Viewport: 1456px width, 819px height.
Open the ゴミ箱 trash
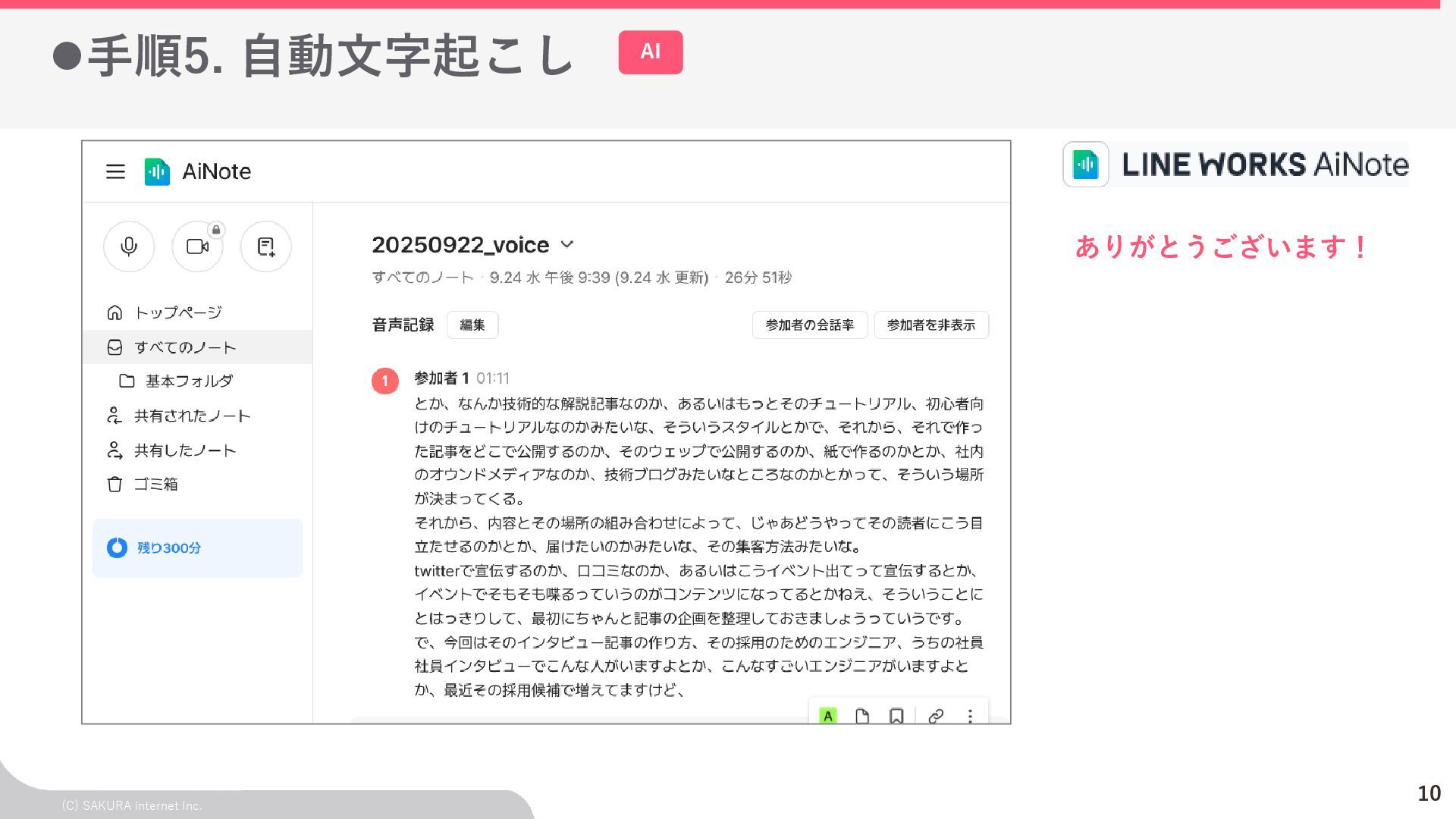point(155,484)
